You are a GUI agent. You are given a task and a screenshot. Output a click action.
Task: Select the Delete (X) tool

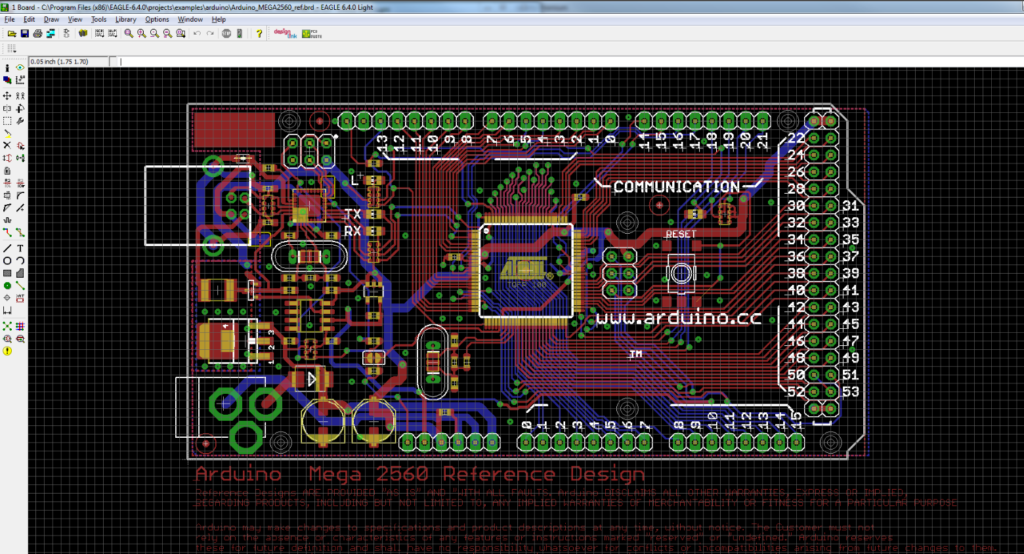(x=7, y=146)
